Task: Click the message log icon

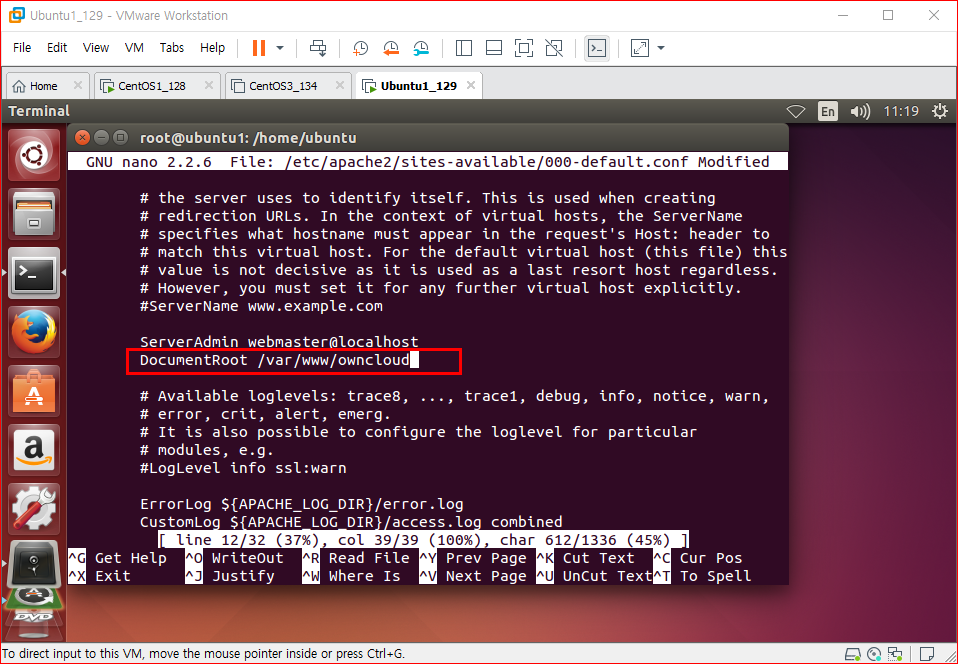Action: [927, 653]
